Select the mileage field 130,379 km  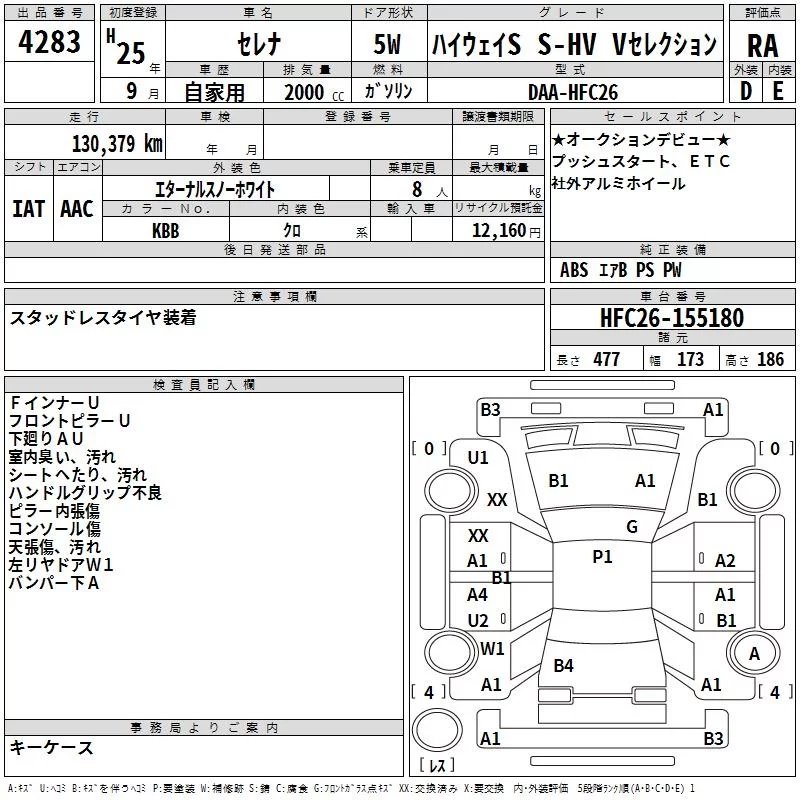[117, 144]
